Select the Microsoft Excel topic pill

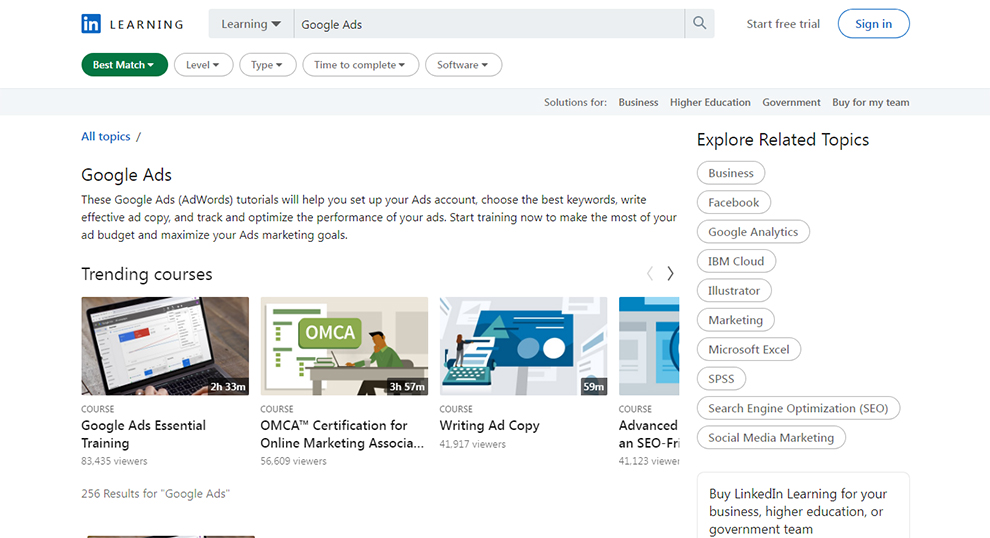click(749, 349)
